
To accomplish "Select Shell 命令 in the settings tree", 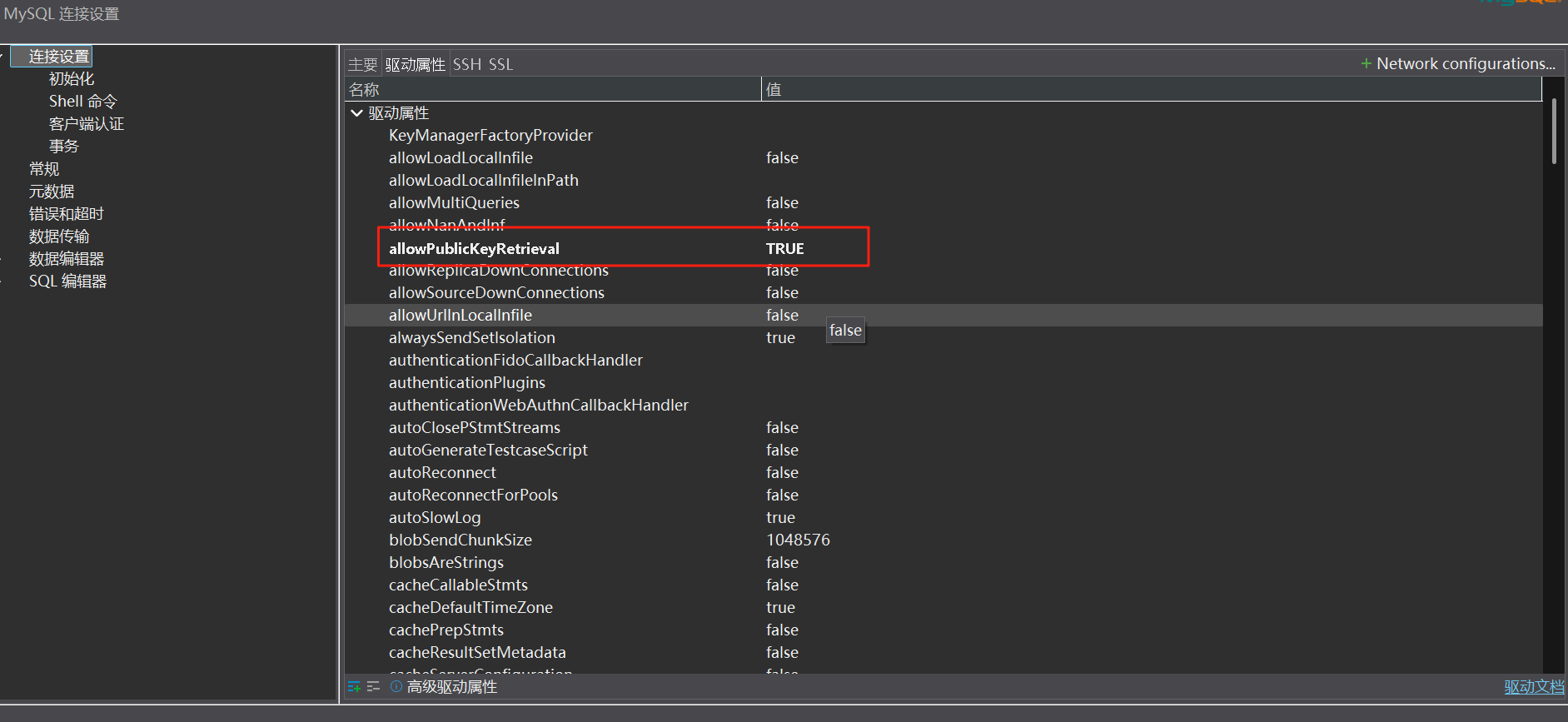I will pyautogui.click(x=82, y=102).
